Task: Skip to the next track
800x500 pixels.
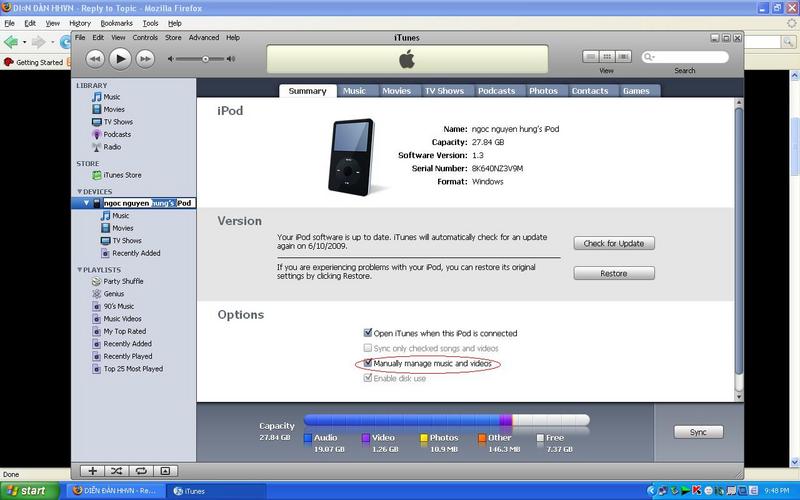Action: (x=145, y=59)
